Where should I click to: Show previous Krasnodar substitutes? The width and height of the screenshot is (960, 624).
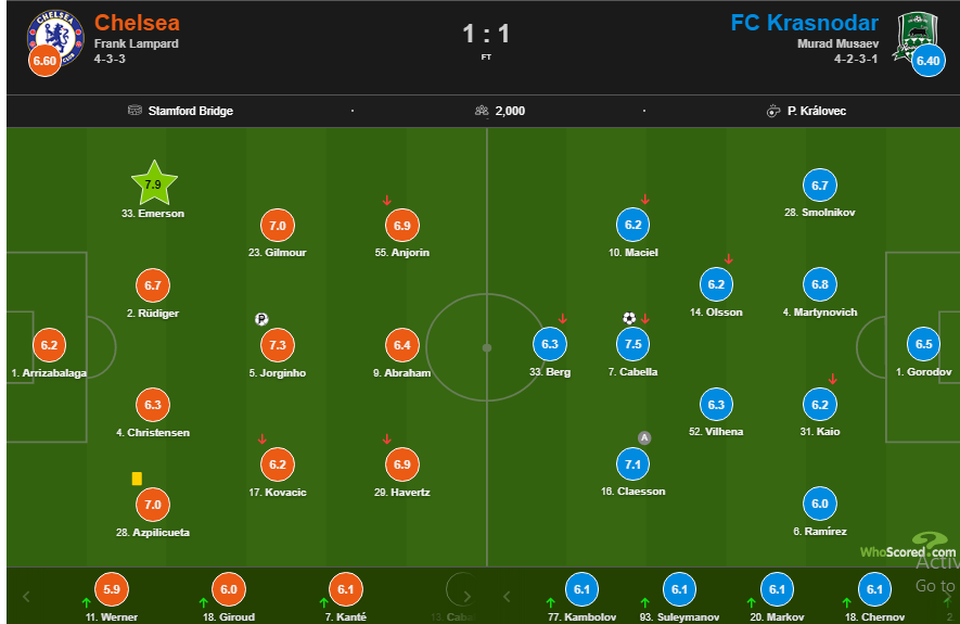click(506, 596)
